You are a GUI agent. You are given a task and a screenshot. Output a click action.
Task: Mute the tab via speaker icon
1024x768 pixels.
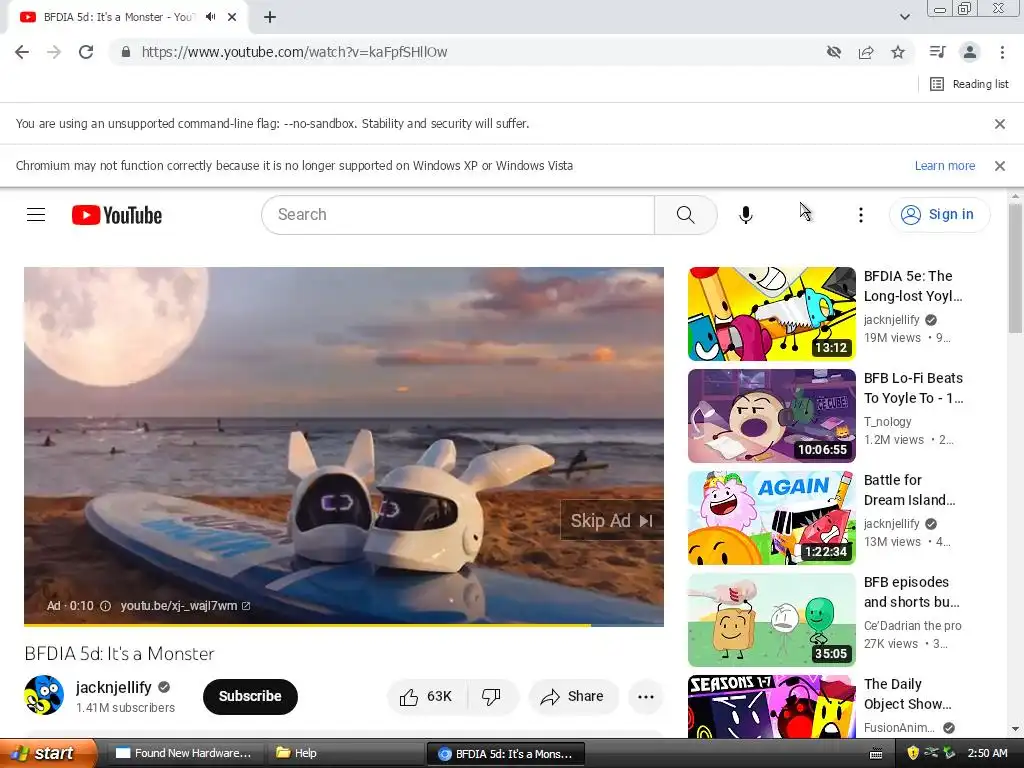pyautogui.click(x=210, y=17)
